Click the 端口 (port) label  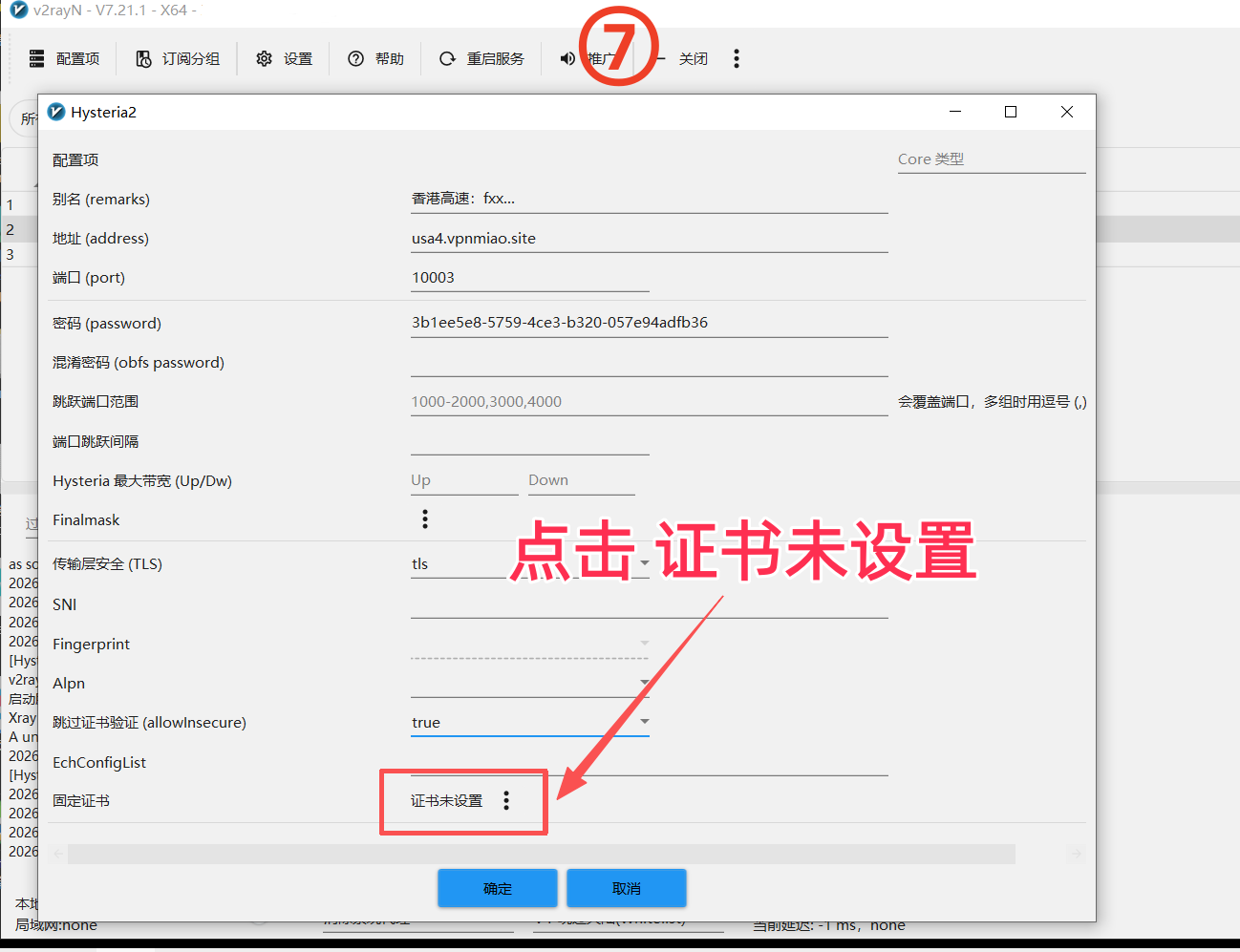pyautogui.click(x=89, y=278)
